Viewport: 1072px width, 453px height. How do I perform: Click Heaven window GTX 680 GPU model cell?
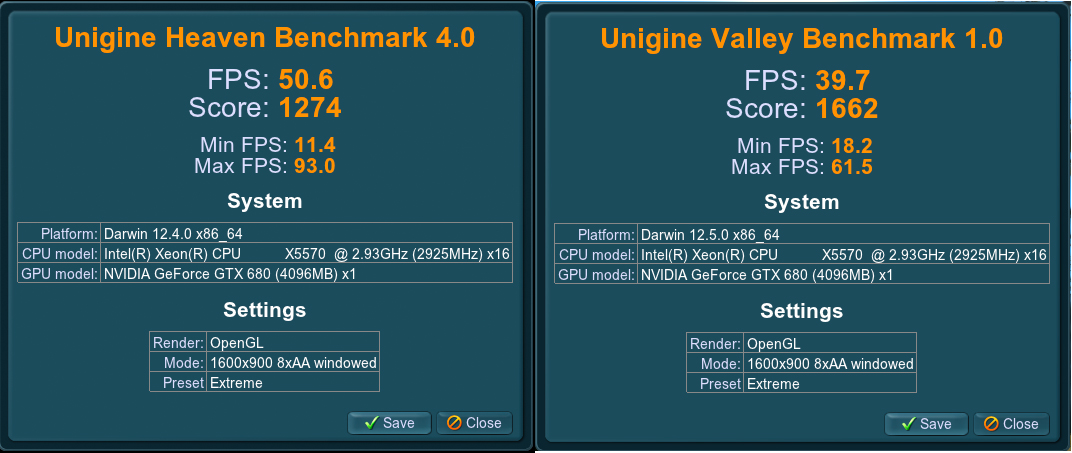pos(306,273)
